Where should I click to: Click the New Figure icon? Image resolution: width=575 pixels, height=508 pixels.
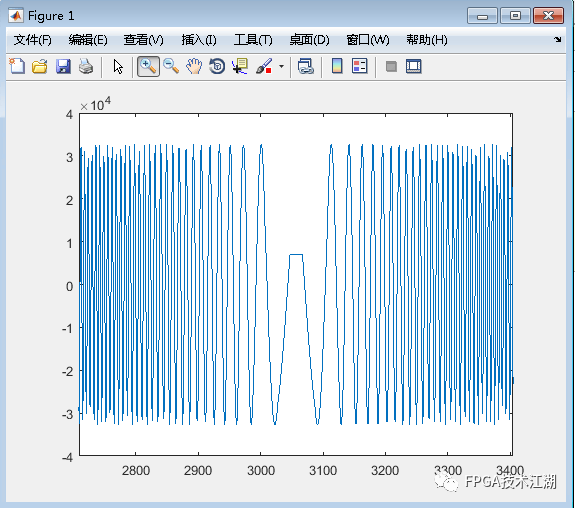[17, 66]
